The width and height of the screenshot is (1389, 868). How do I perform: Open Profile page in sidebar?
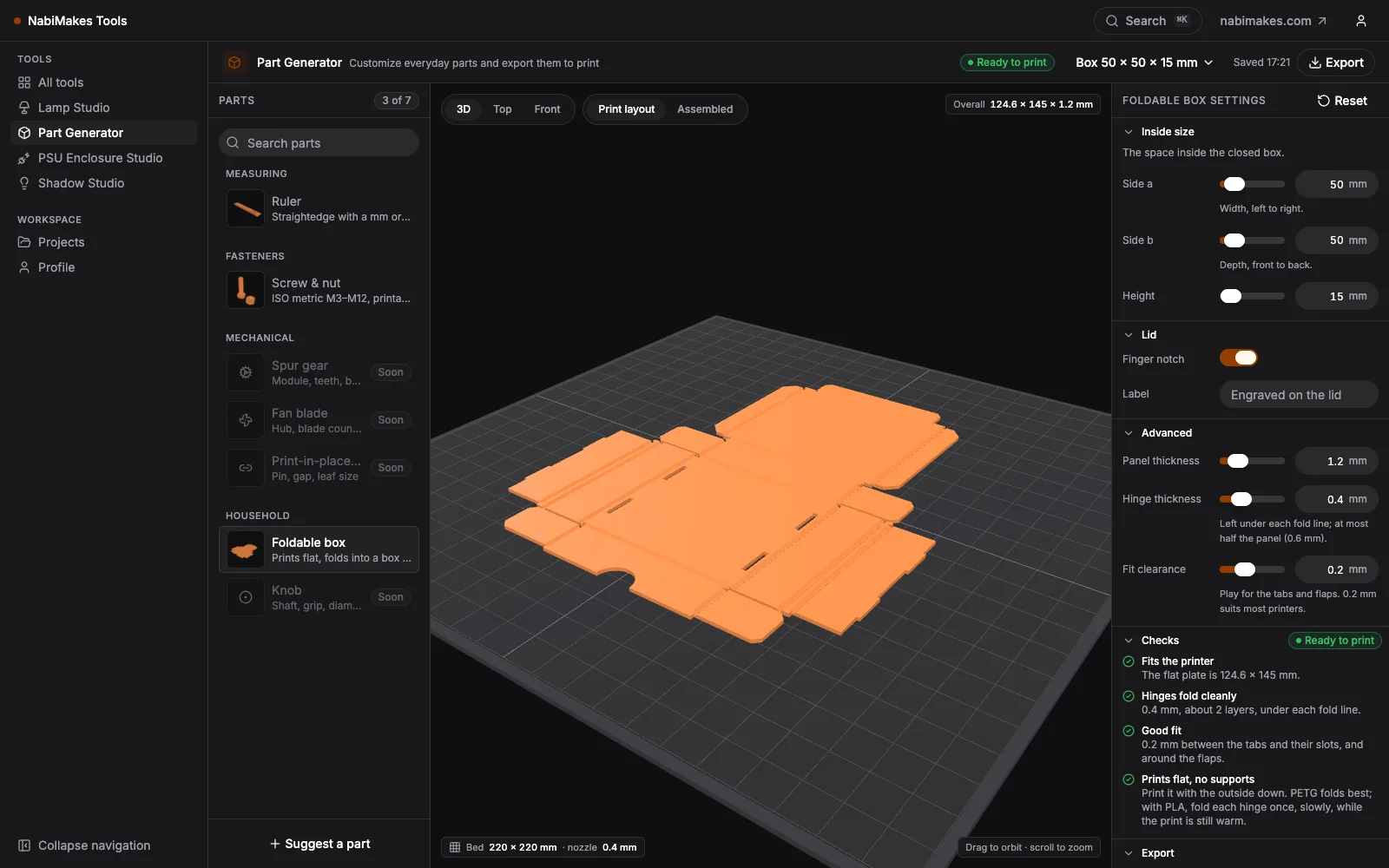[x=103, y=267]
